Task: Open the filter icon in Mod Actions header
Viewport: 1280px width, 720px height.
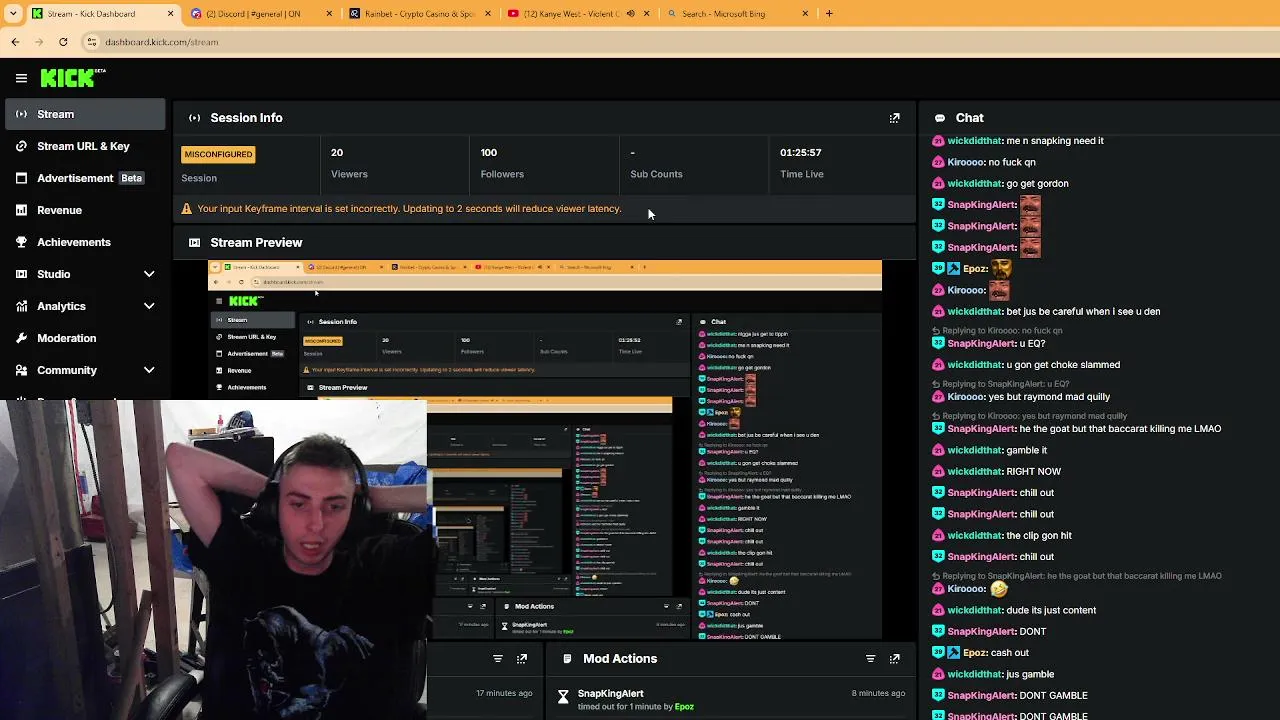Action: (870, 659)
